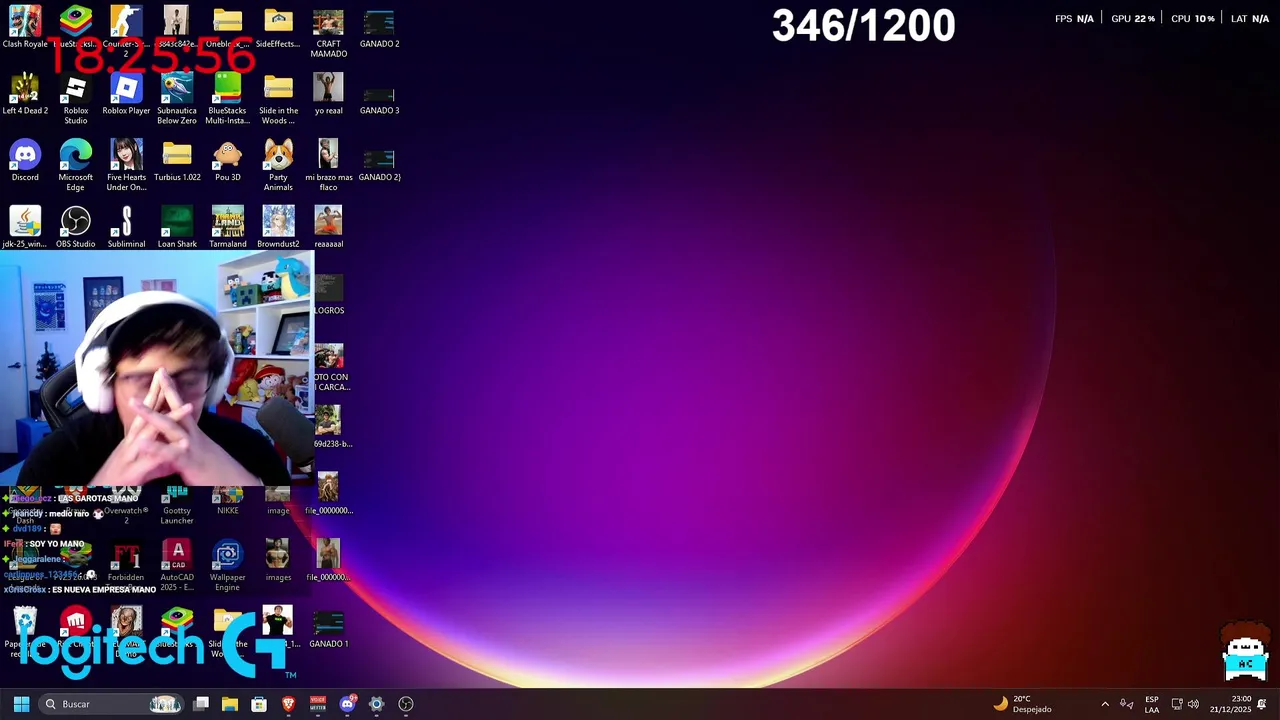Open the Tarmaland desktop shortcut

[227, 228]
